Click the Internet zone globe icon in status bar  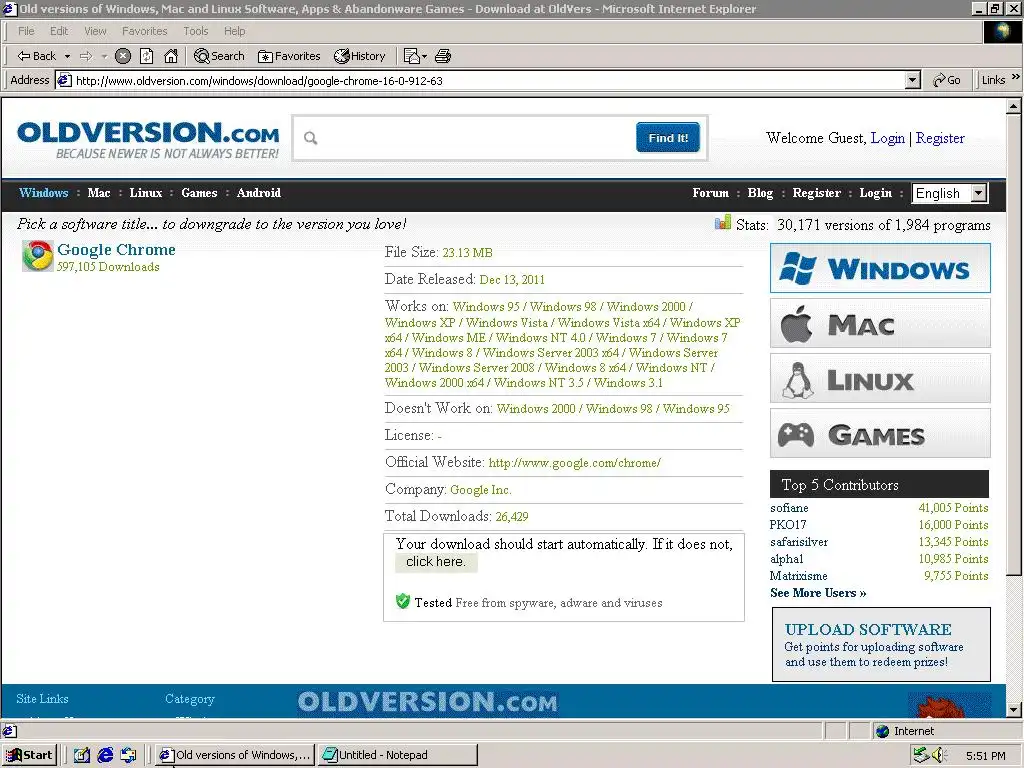click(882, 731)
